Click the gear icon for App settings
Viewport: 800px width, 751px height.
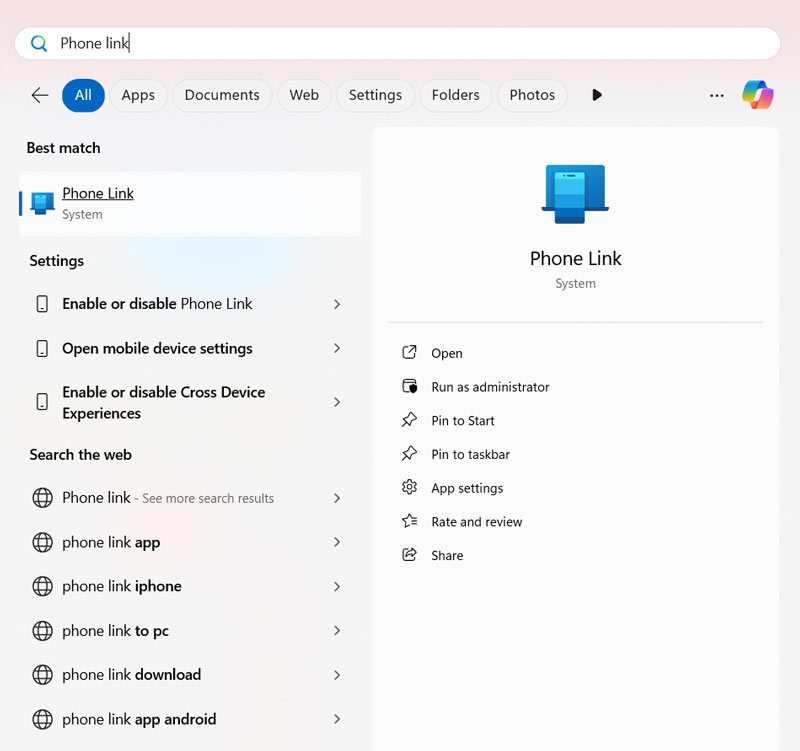pos(409,487)
